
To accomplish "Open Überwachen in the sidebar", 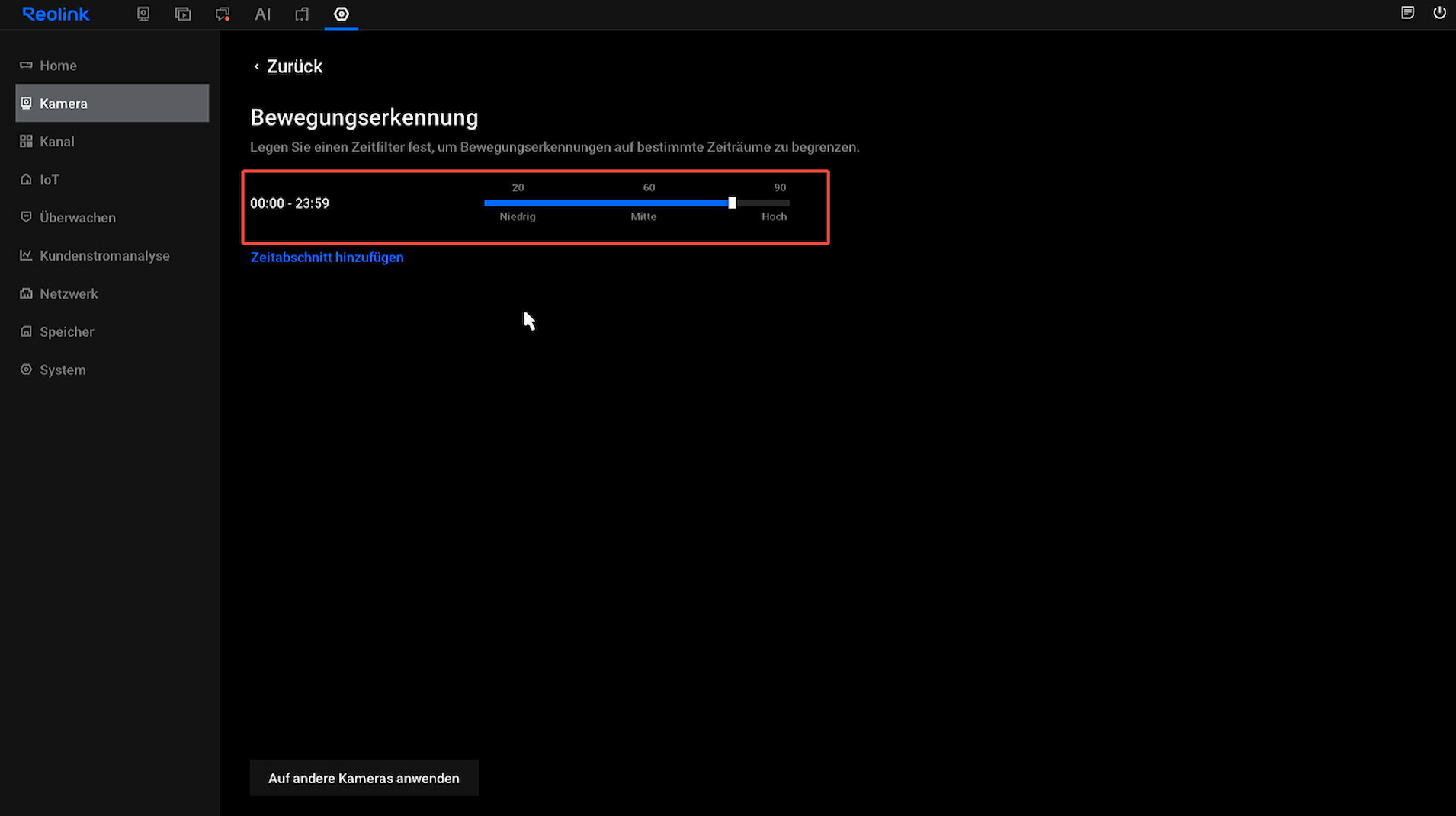I will point(112,218).
